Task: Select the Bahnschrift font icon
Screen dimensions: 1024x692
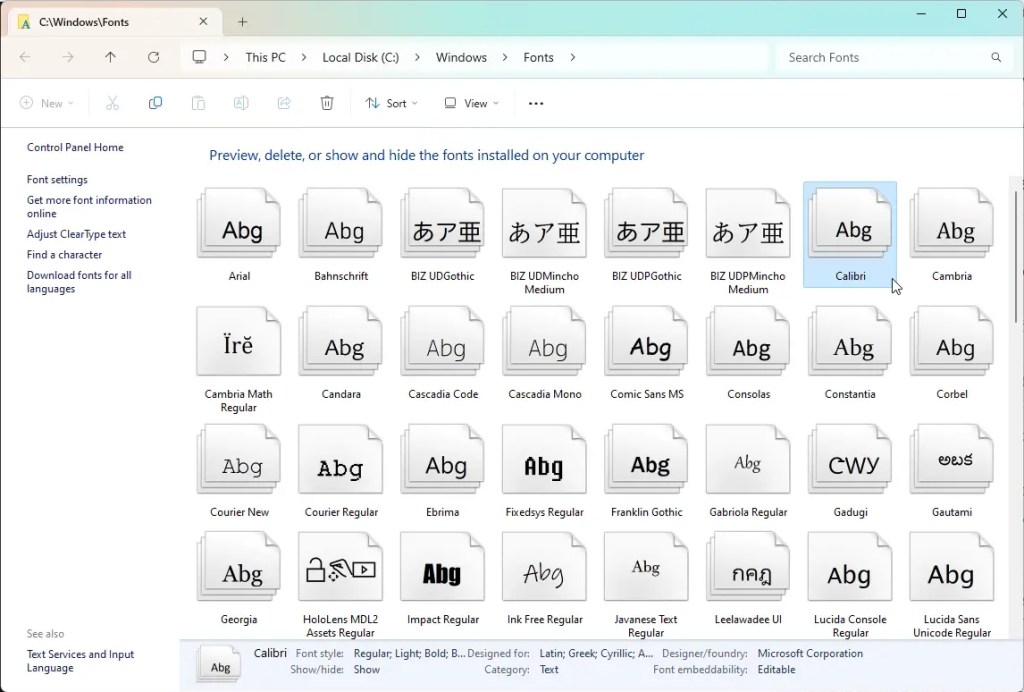Action: coord(341,223)
